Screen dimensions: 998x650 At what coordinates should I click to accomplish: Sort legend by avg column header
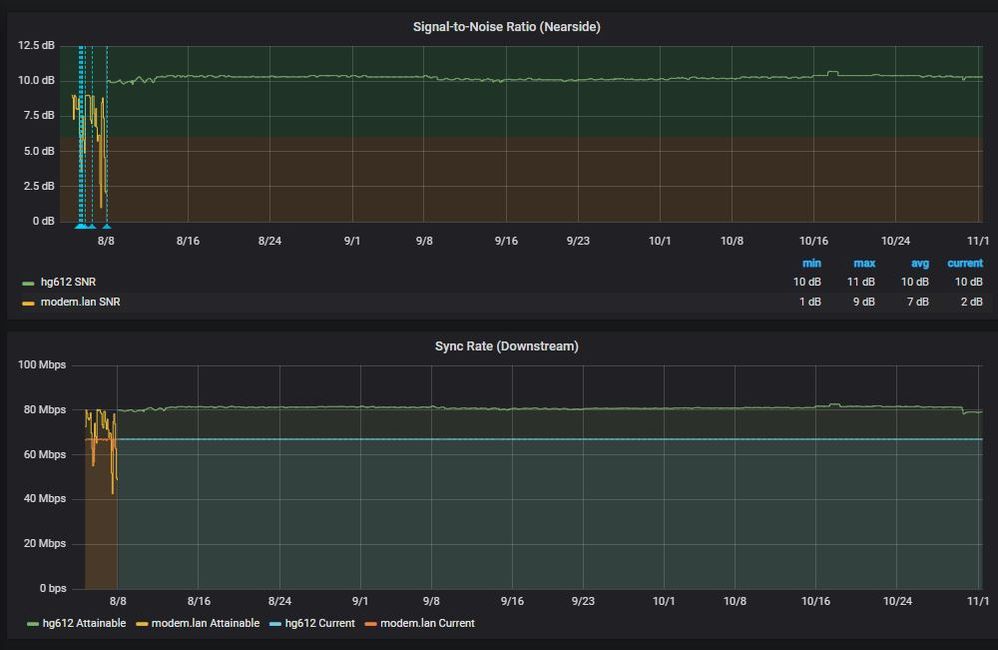pyautogui.click(x=919, y=263)
